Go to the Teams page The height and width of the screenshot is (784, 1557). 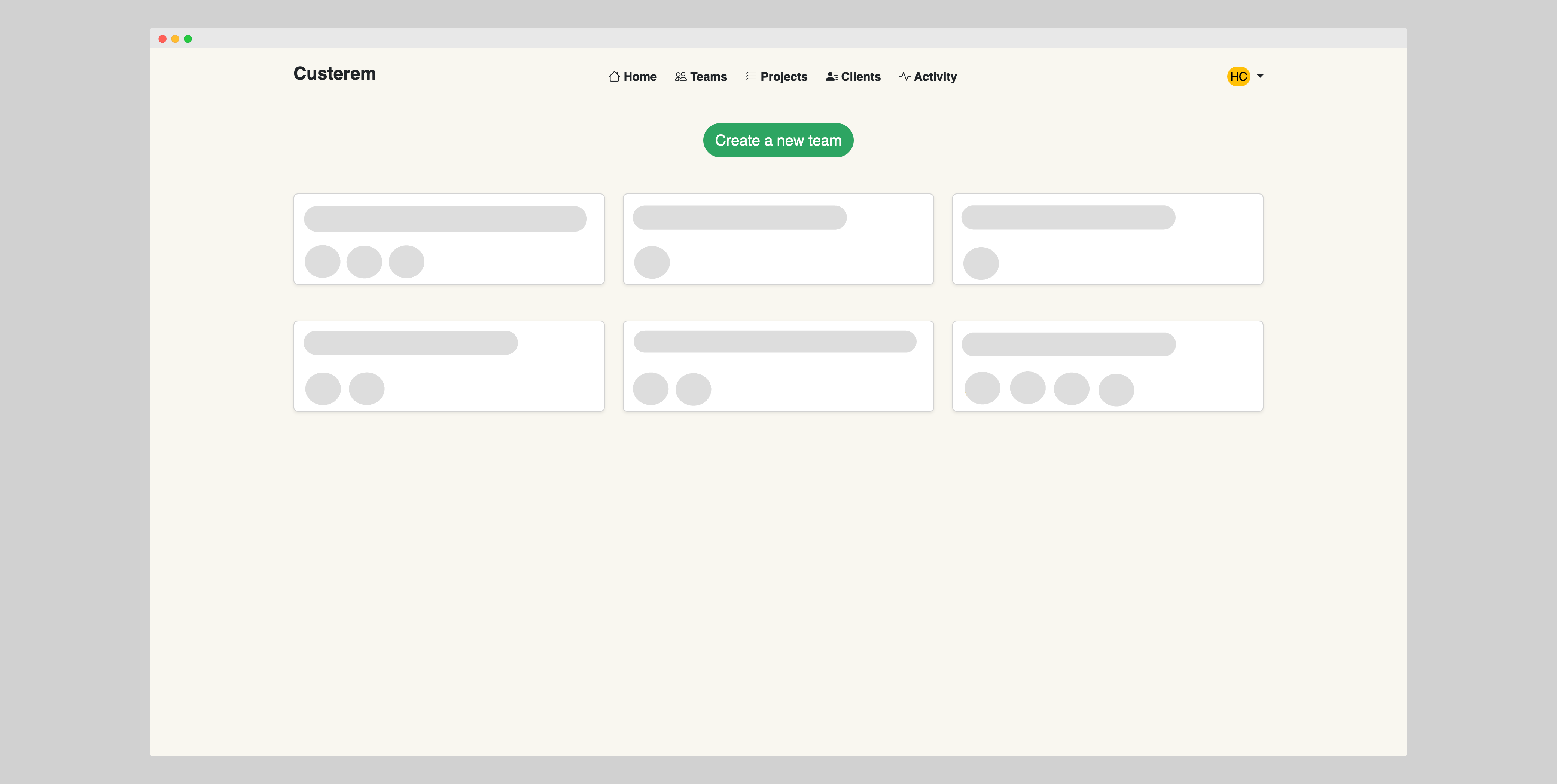tap(701, 77)
